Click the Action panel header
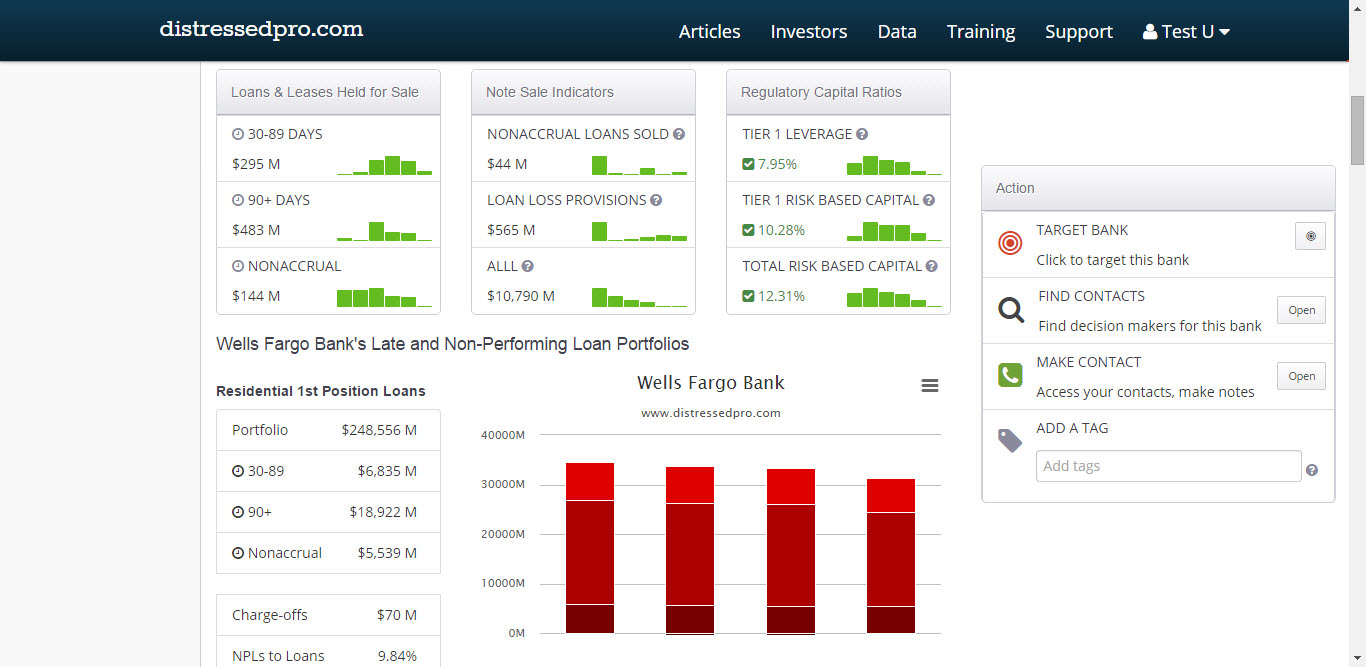 click(x=1158, y=188)
